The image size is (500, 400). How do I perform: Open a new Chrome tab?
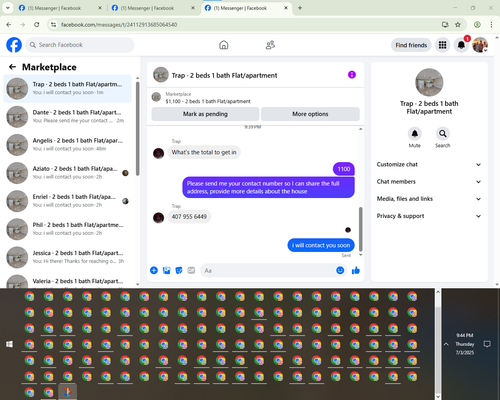pos(300,8)
